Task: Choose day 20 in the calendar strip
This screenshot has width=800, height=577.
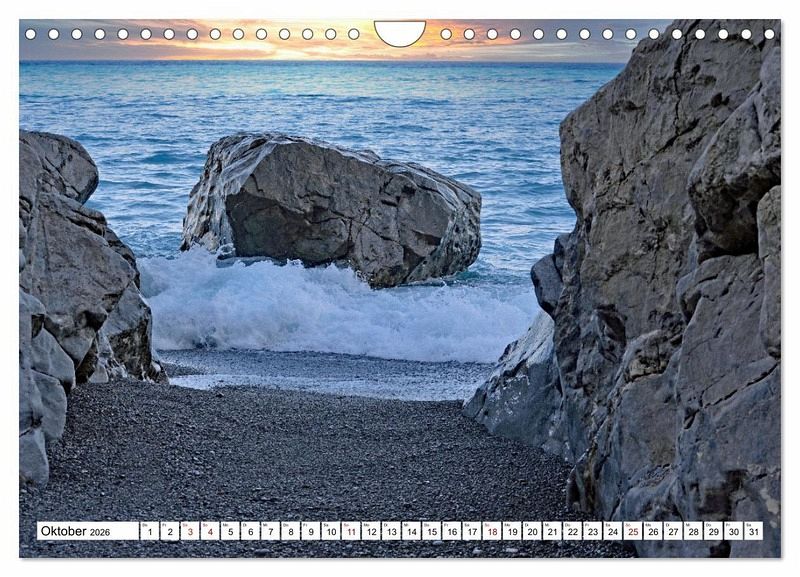Action: (x=531, y=531)
